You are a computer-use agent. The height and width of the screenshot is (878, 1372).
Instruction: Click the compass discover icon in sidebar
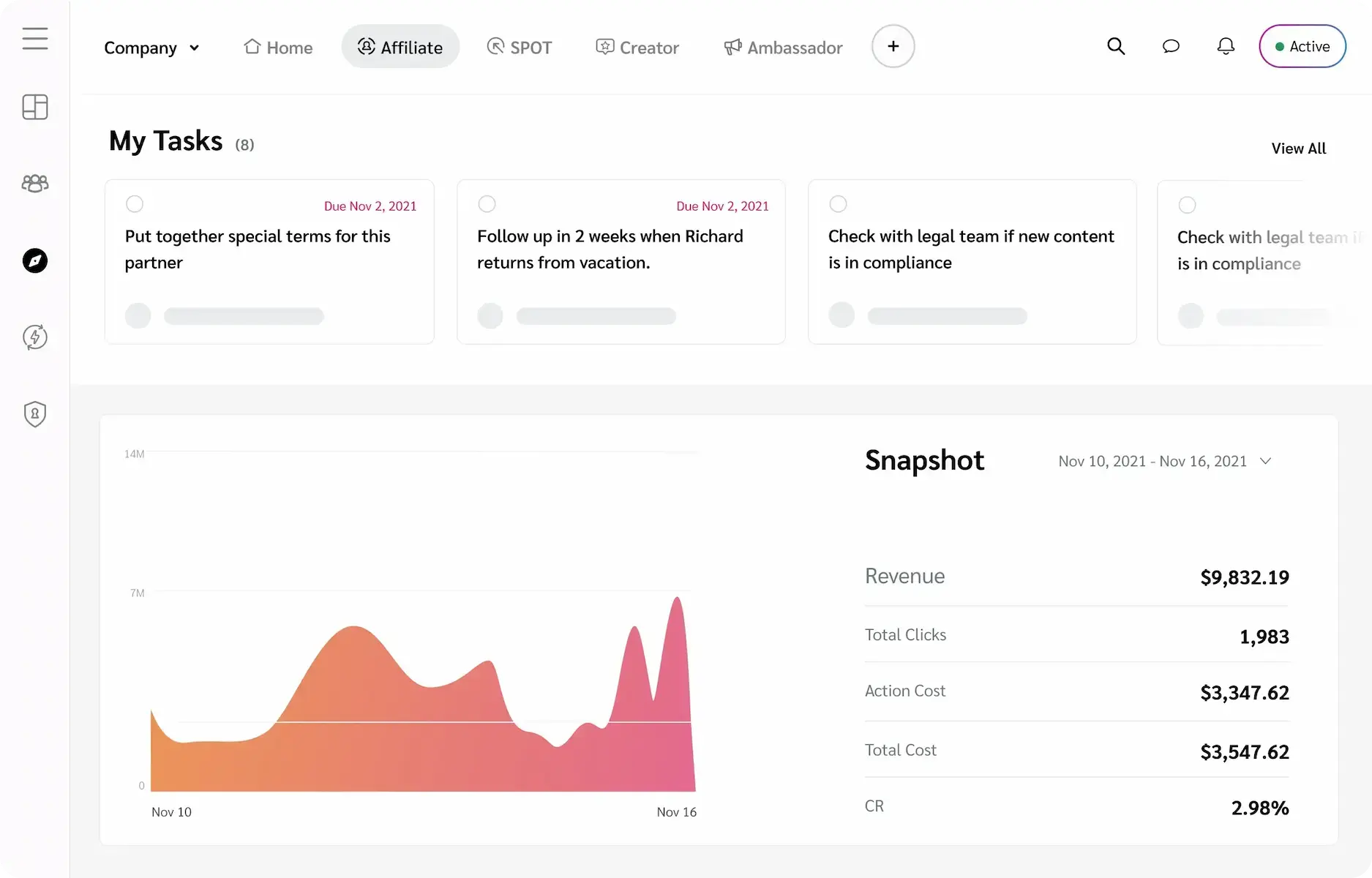point(34,261)
